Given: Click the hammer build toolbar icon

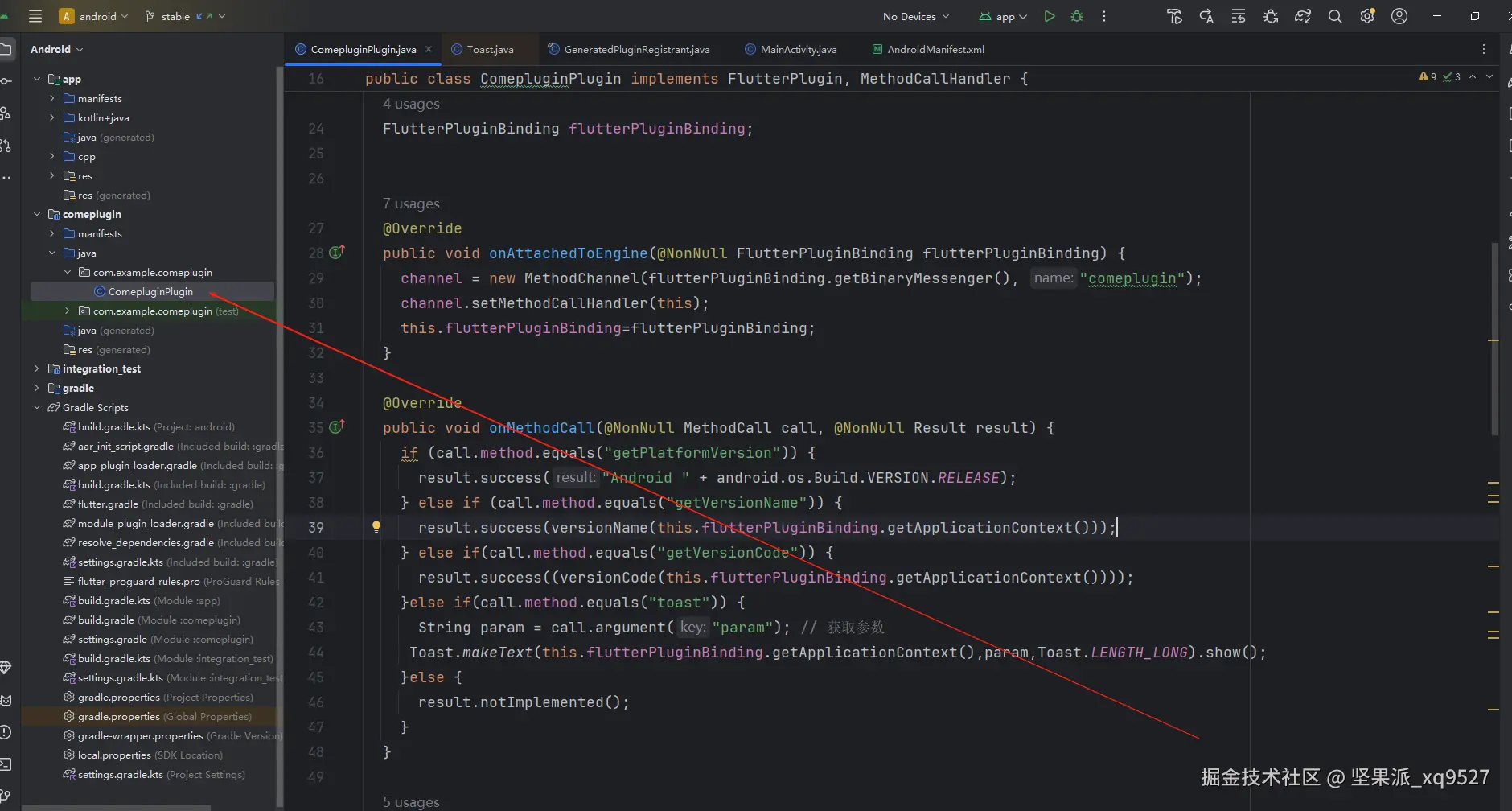Looking at the screenshot, I should click(1174, 16).
